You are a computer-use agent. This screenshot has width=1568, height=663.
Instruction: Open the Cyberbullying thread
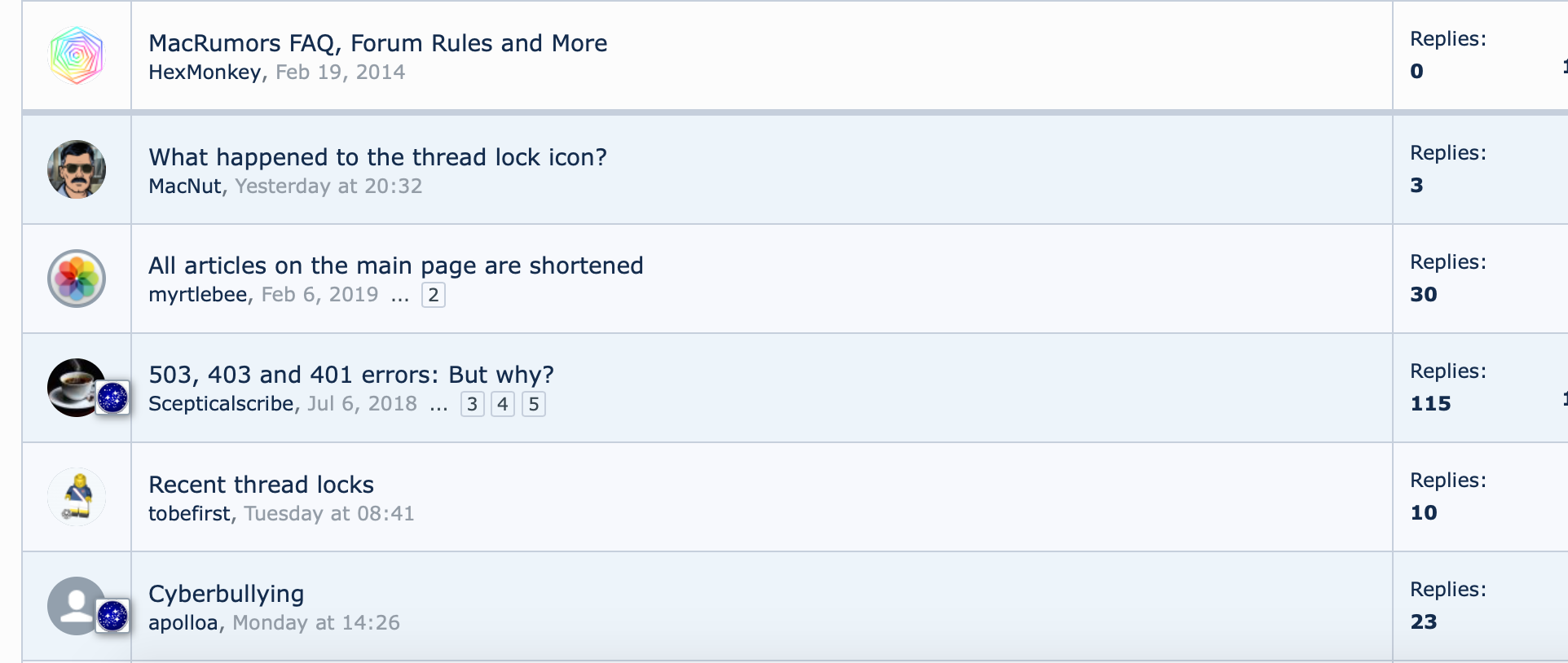tap(226, 594)
